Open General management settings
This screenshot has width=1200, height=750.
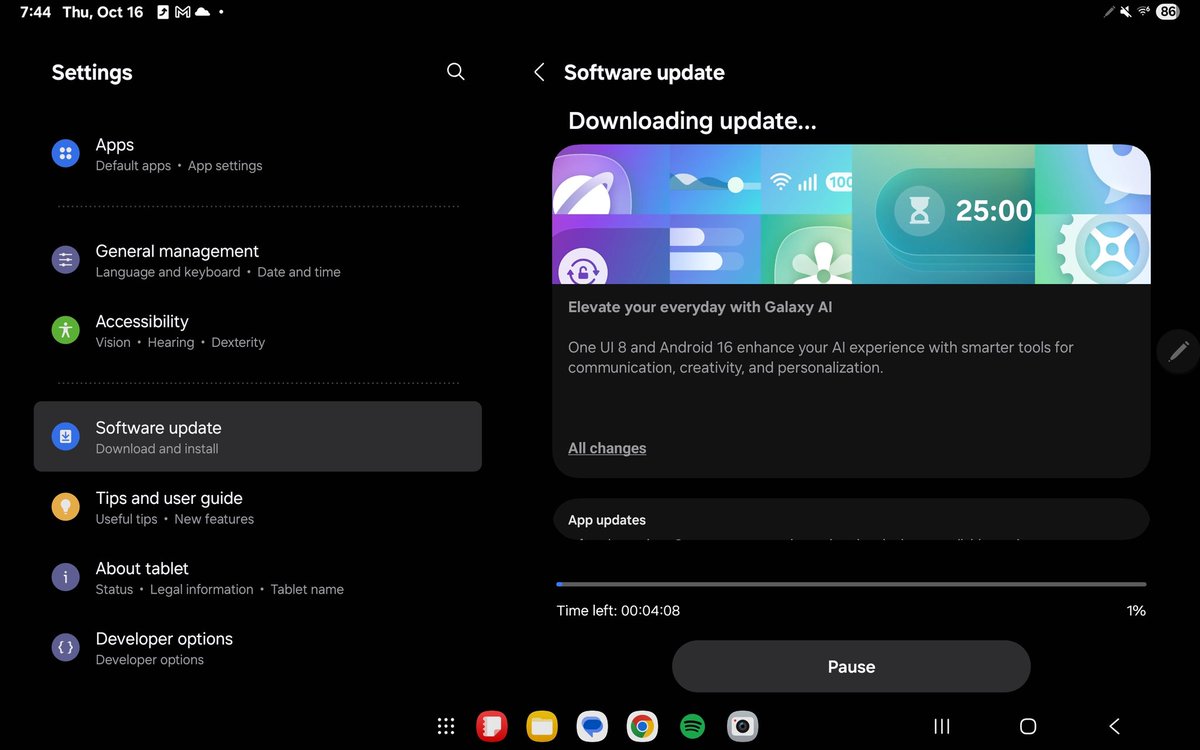(x=258, y=260)
